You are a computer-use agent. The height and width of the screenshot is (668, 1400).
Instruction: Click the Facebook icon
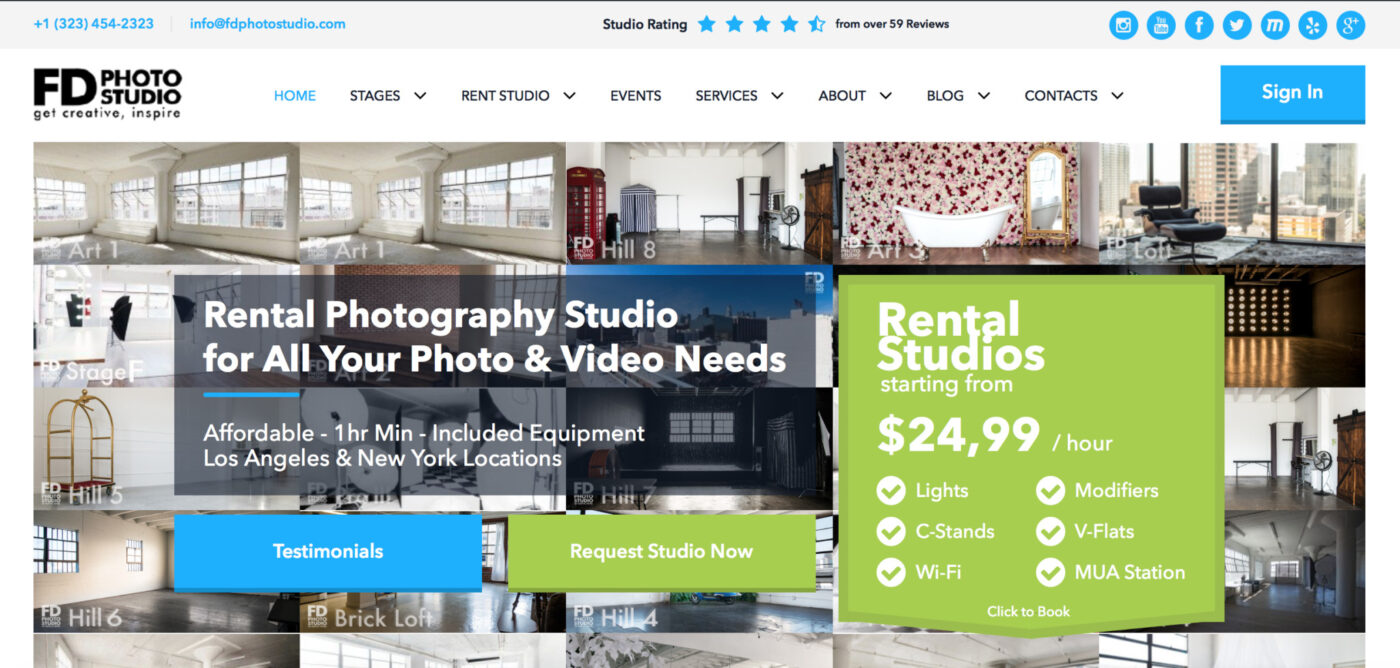1199,25
